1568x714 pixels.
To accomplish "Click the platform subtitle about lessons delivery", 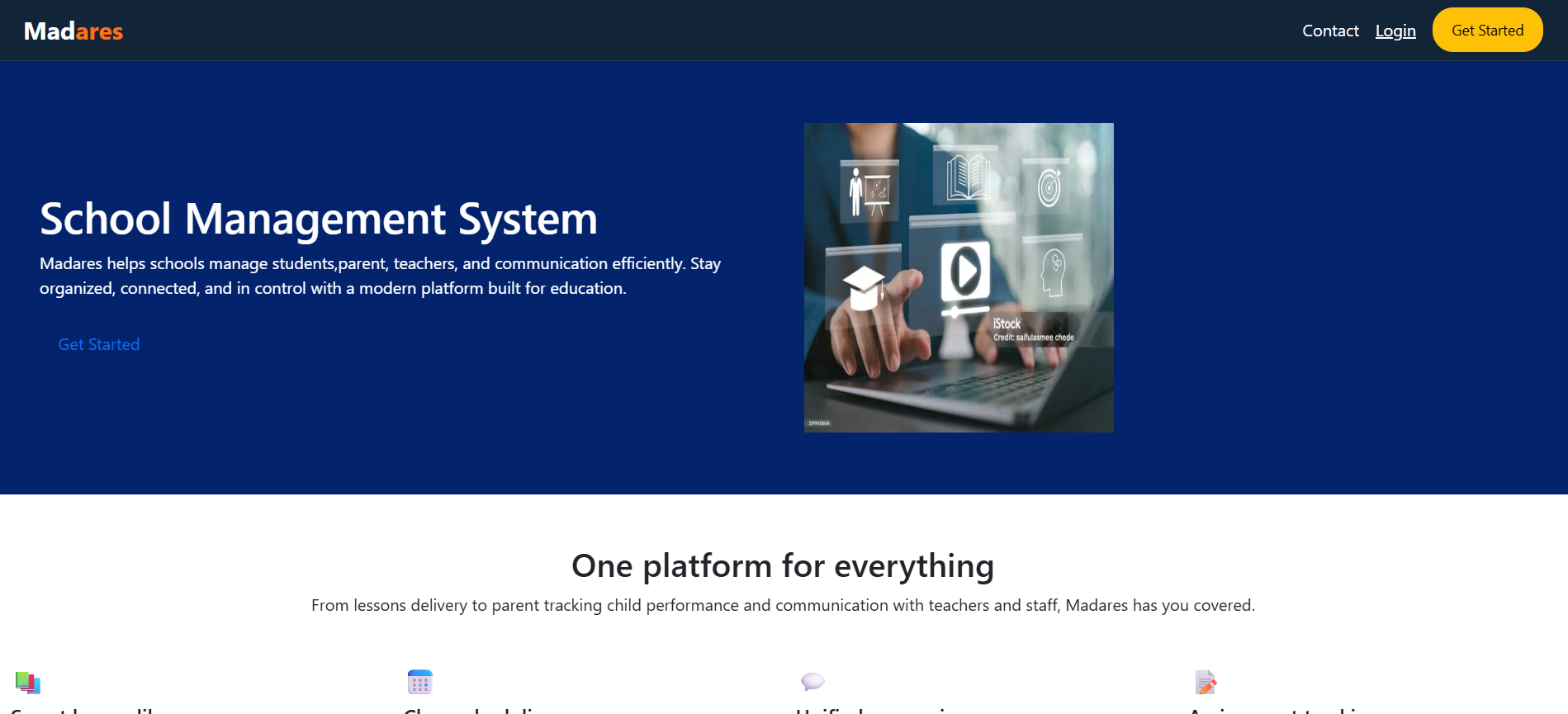I will pyautogui.click(x=783, y=605).
